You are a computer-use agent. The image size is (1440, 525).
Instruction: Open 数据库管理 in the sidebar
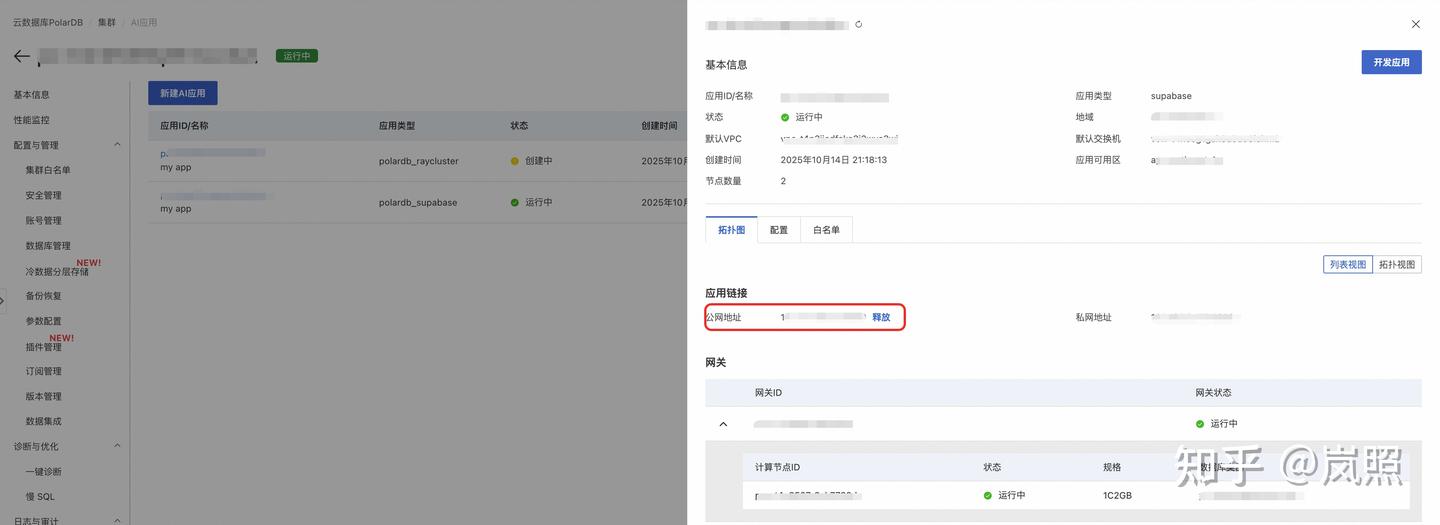pyautogui.click(x=48, y=245)
